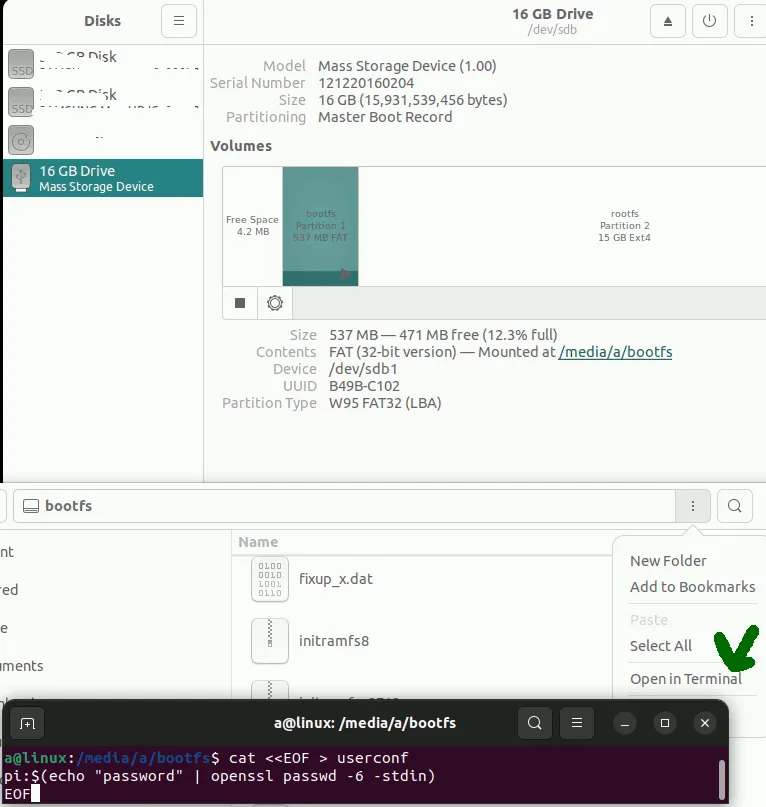Select the optical drive in sidebar

pos(103,140)
